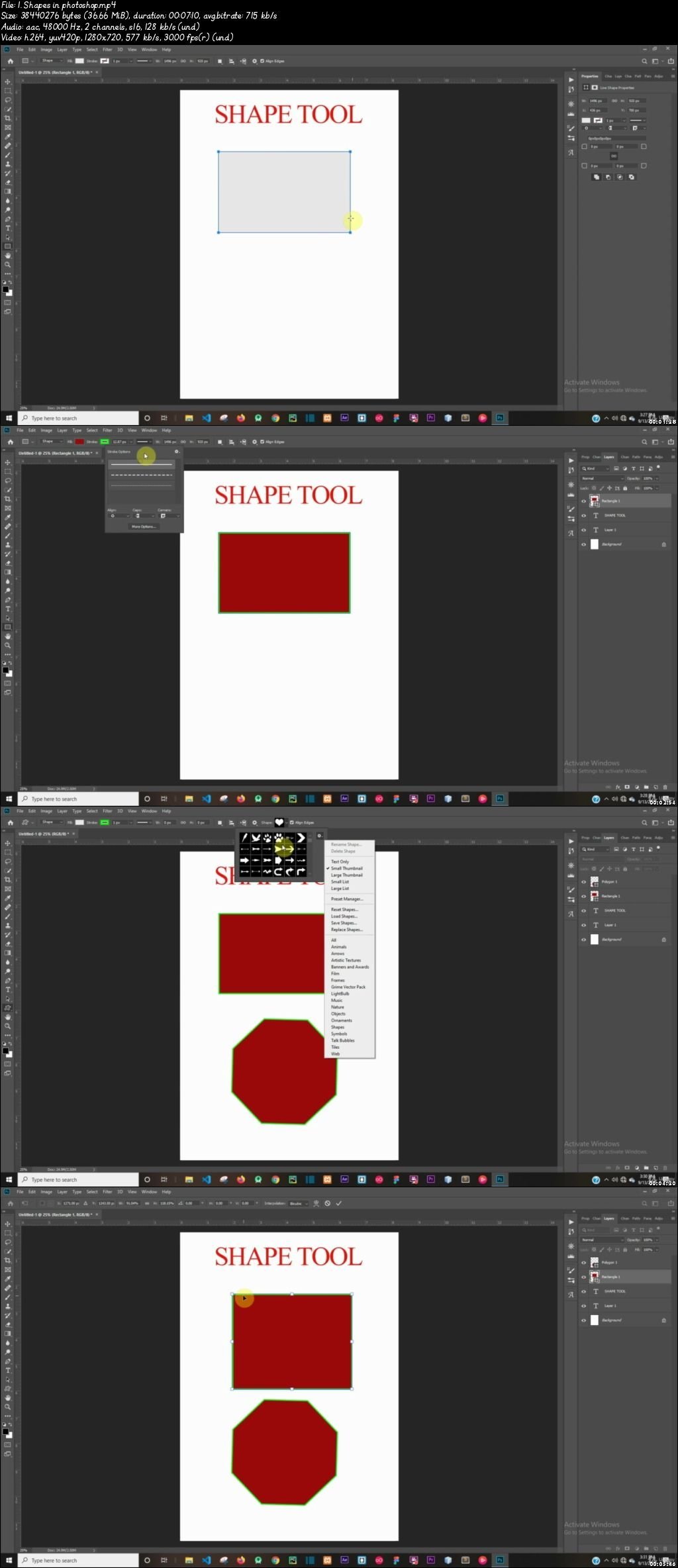Open the Caps dropdown in Stroke Options
678x1568 pixels.
pos(142,516)
